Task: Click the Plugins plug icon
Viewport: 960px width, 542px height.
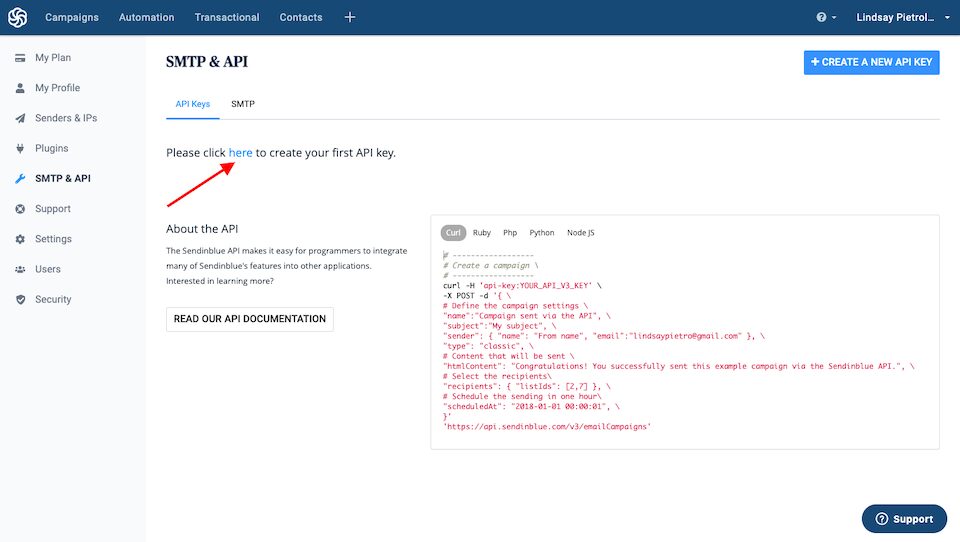Action: pos(20,148)
